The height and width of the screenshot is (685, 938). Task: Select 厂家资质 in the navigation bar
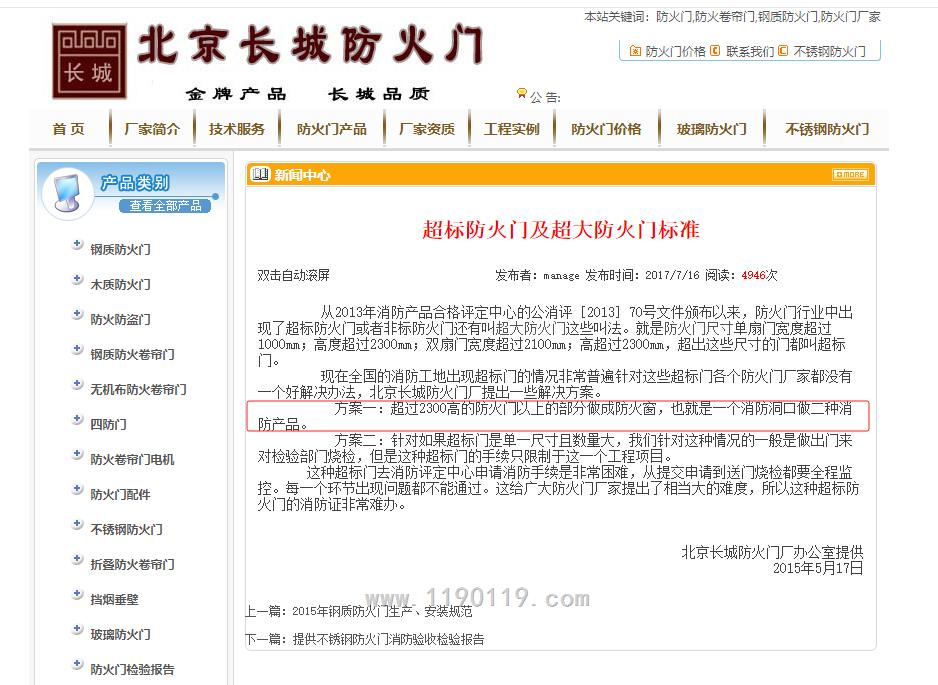pos(427,129)
